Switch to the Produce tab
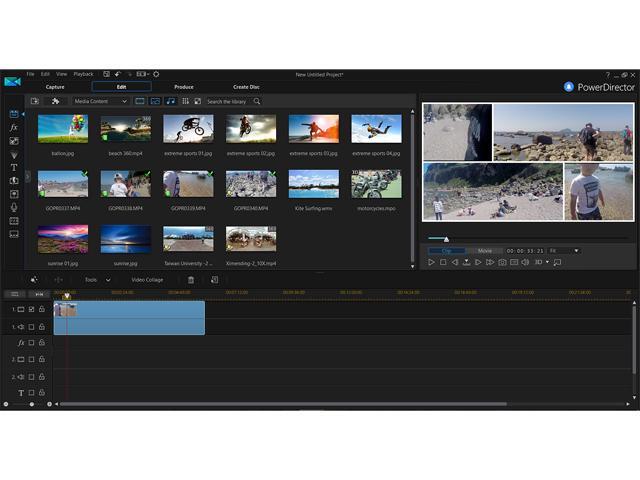 point(183,87)
